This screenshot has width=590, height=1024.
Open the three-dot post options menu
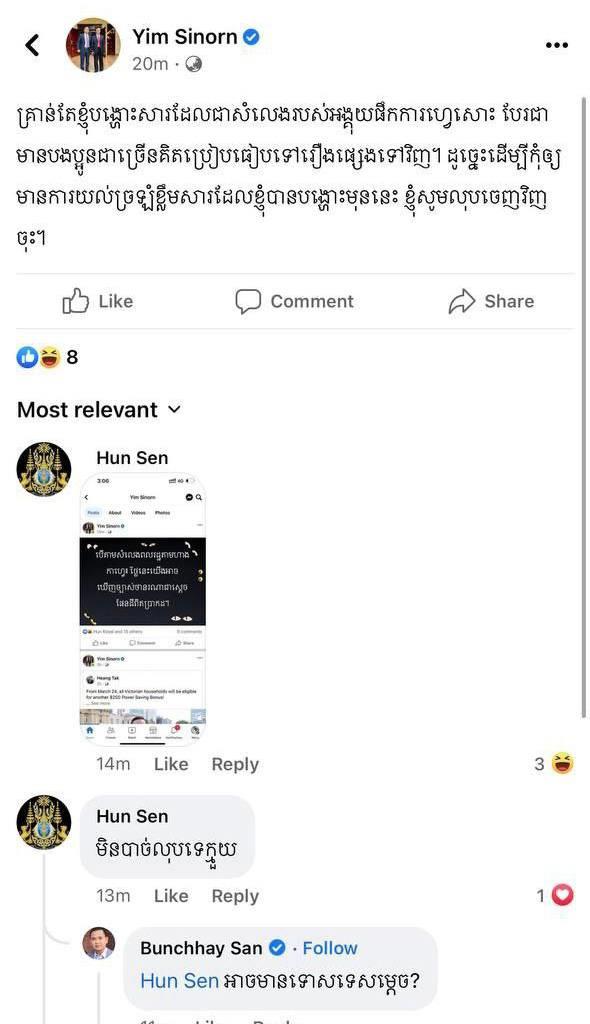tap(557, 45)
